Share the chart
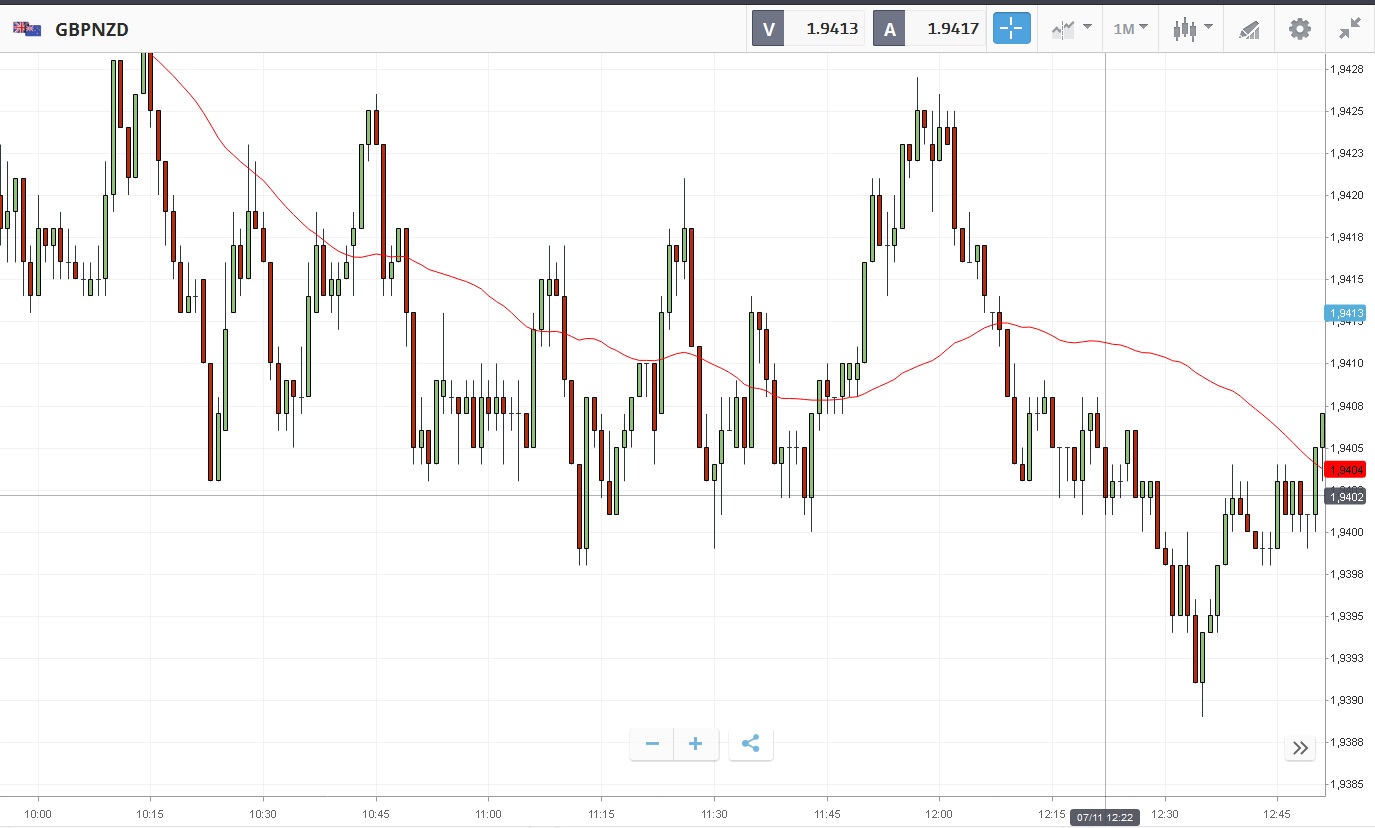The image size is (1375, 828). coord(751,744)
